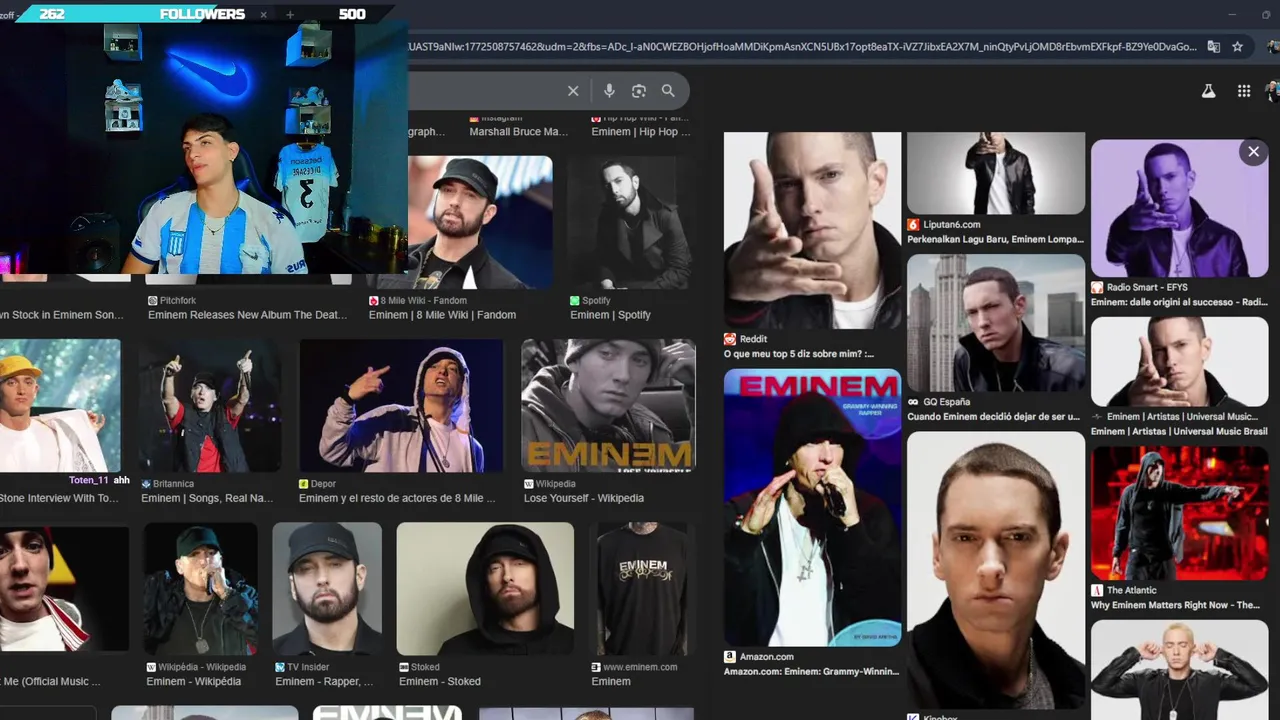Start voice search with the microphone icon
The image size is (1280, 720).
tap(609, 91)
